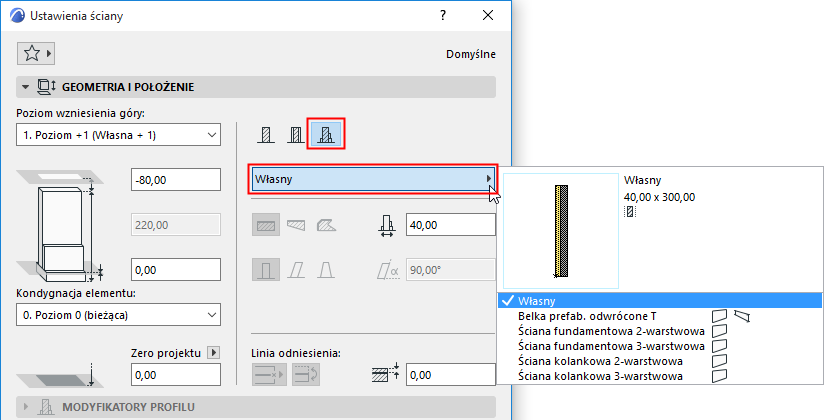
Task: Click the top offset field showing -80,00
Action: [x=176, y=180]
